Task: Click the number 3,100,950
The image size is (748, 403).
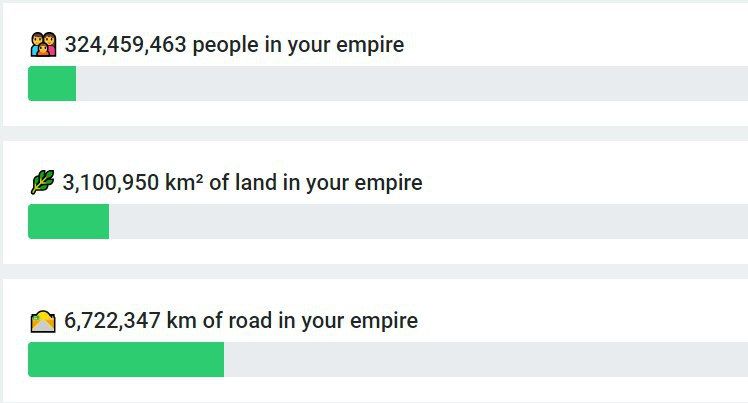Action: point(111,183)
